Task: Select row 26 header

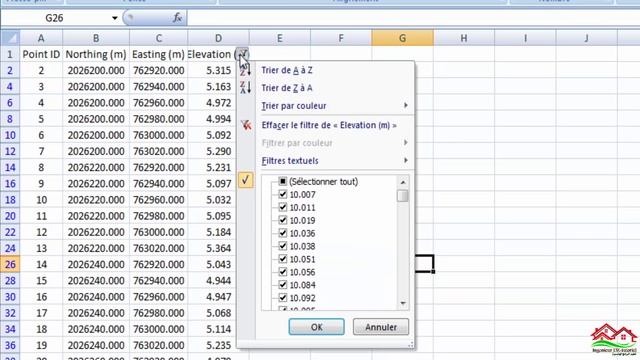Action: click(10, 264)
